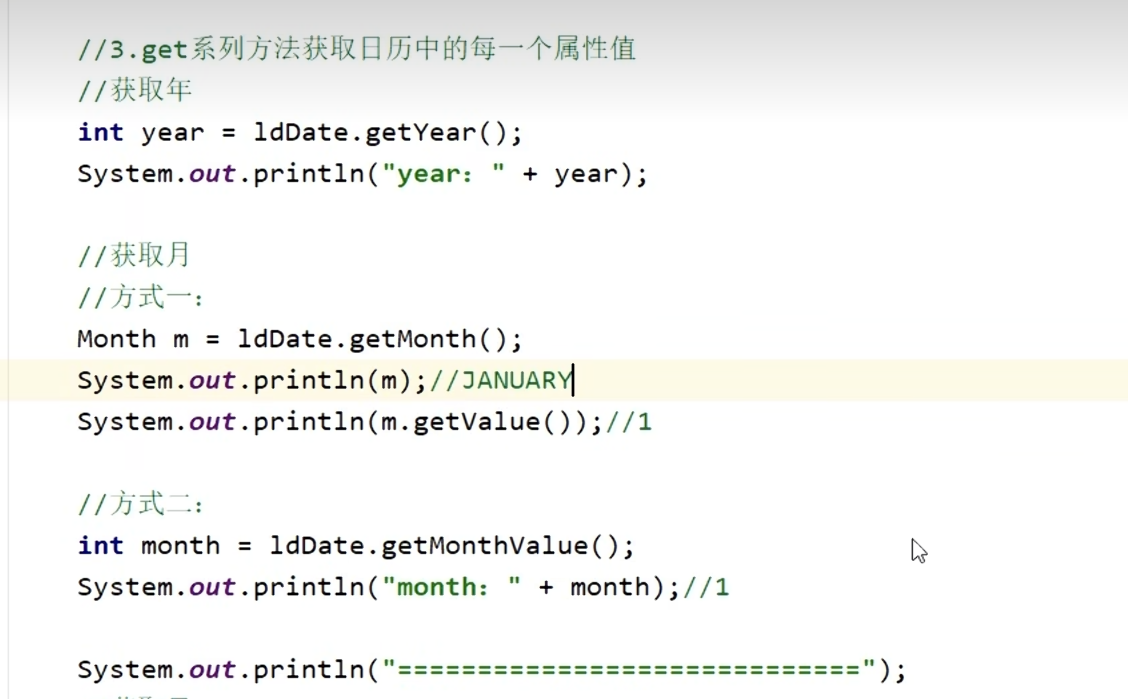1128x699 pixels.
Task: Click the //获取月 comment
Action: [x=134, y=256]
